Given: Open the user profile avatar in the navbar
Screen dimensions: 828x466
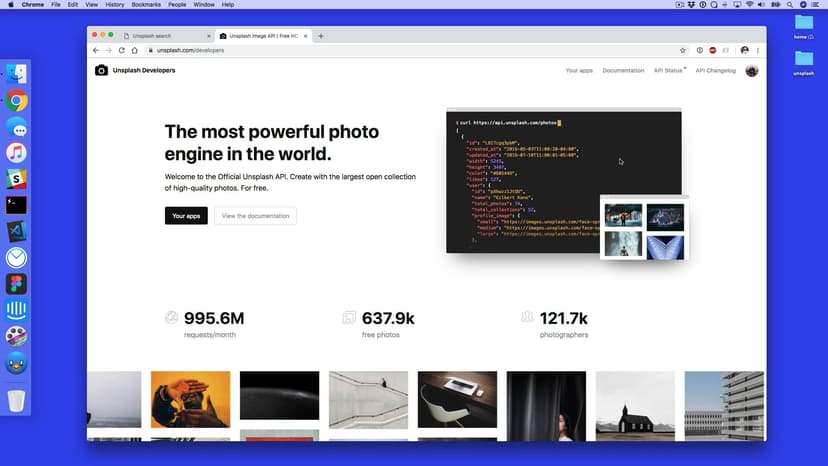Looking at the screenshot, I should coord(752,70).
